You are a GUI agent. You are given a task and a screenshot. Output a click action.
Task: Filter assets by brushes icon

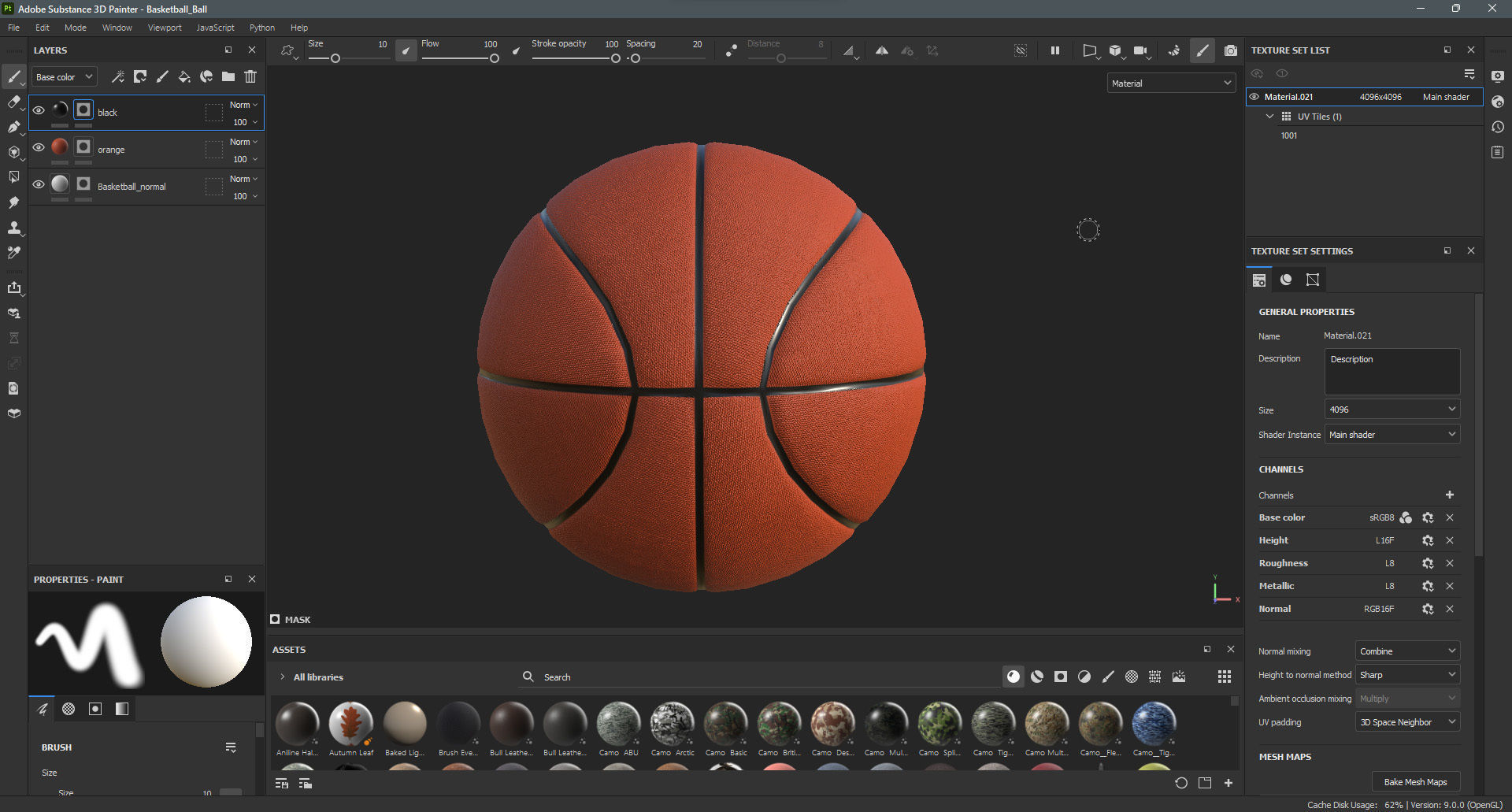click(x=1108, y=677)
